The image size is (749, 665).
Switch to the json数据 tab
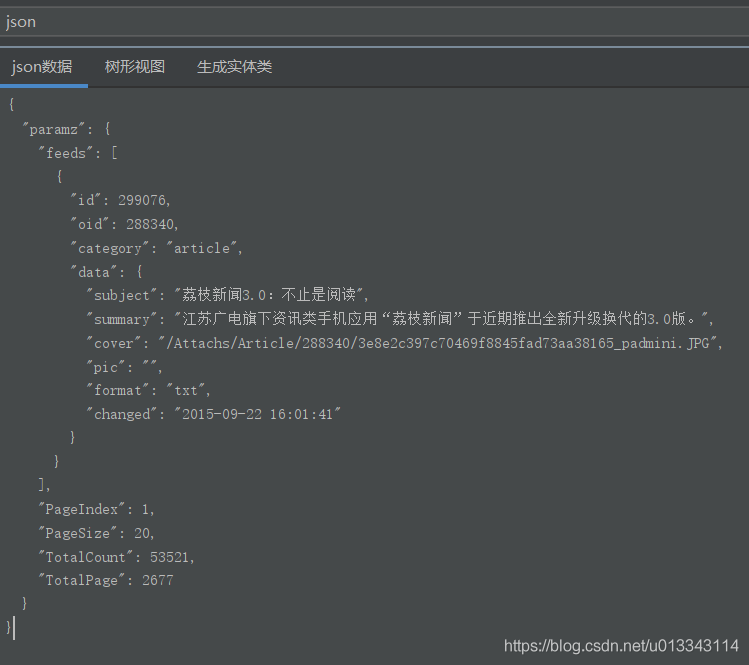click(42, 67)
